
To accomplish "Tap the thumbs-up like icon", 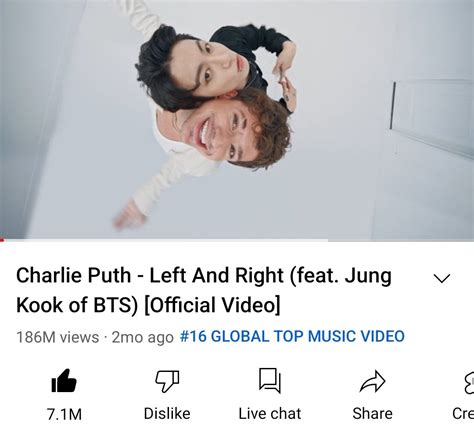I will coord(64,381).
